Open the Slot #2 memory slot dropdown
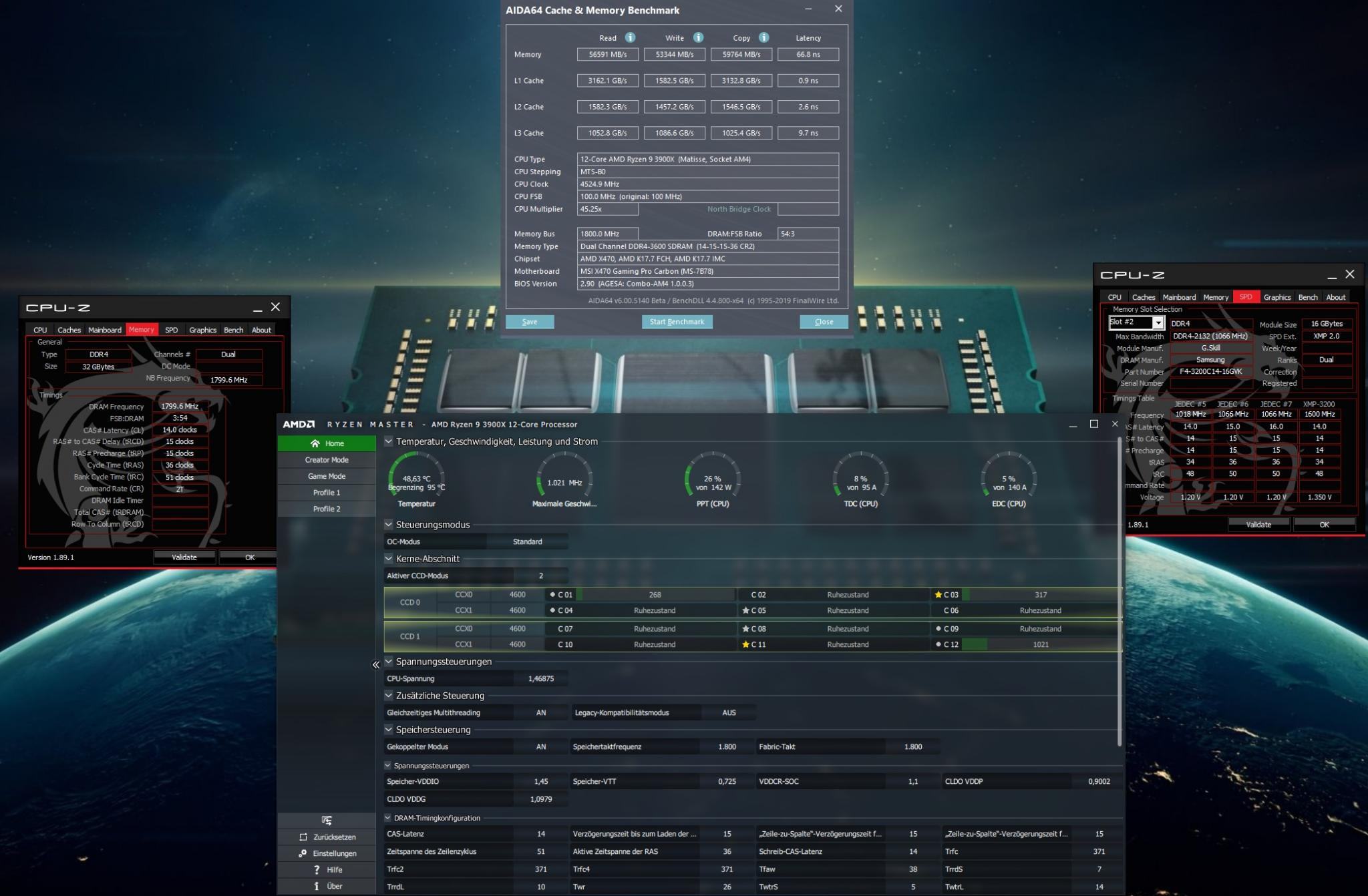This screenshot has width=1368, height=896. pyautogui.click(x=1158, y=323)
